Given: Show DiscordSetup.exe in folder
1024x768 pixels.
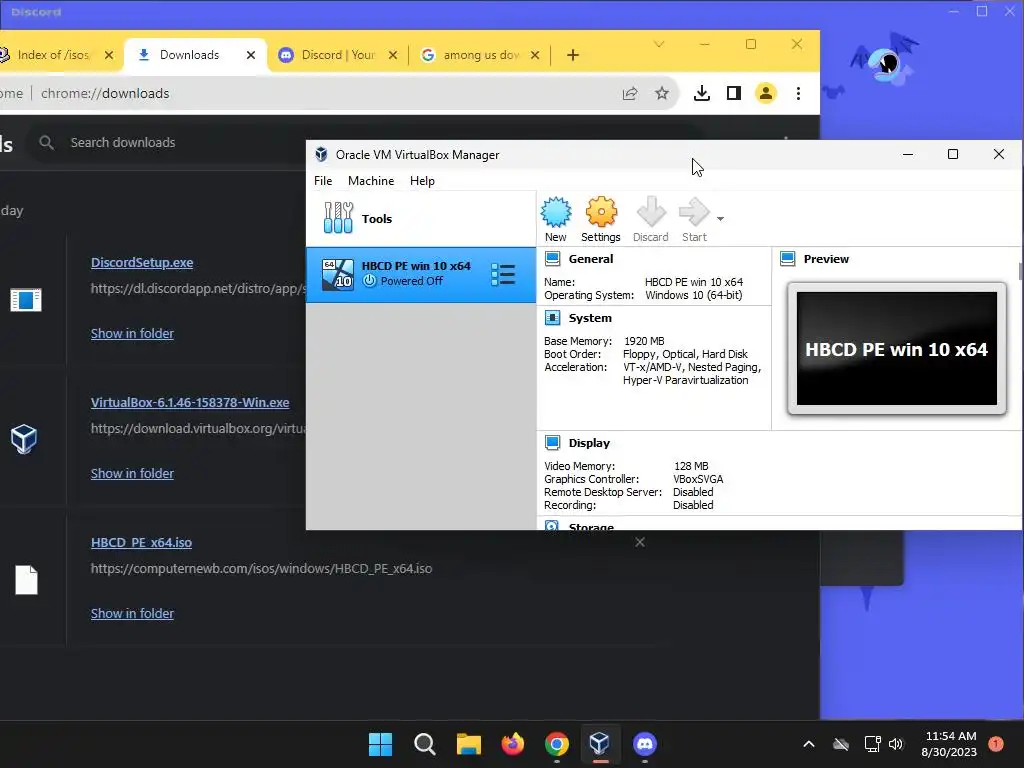Looking at the screenshot, I should coord(132,333).
